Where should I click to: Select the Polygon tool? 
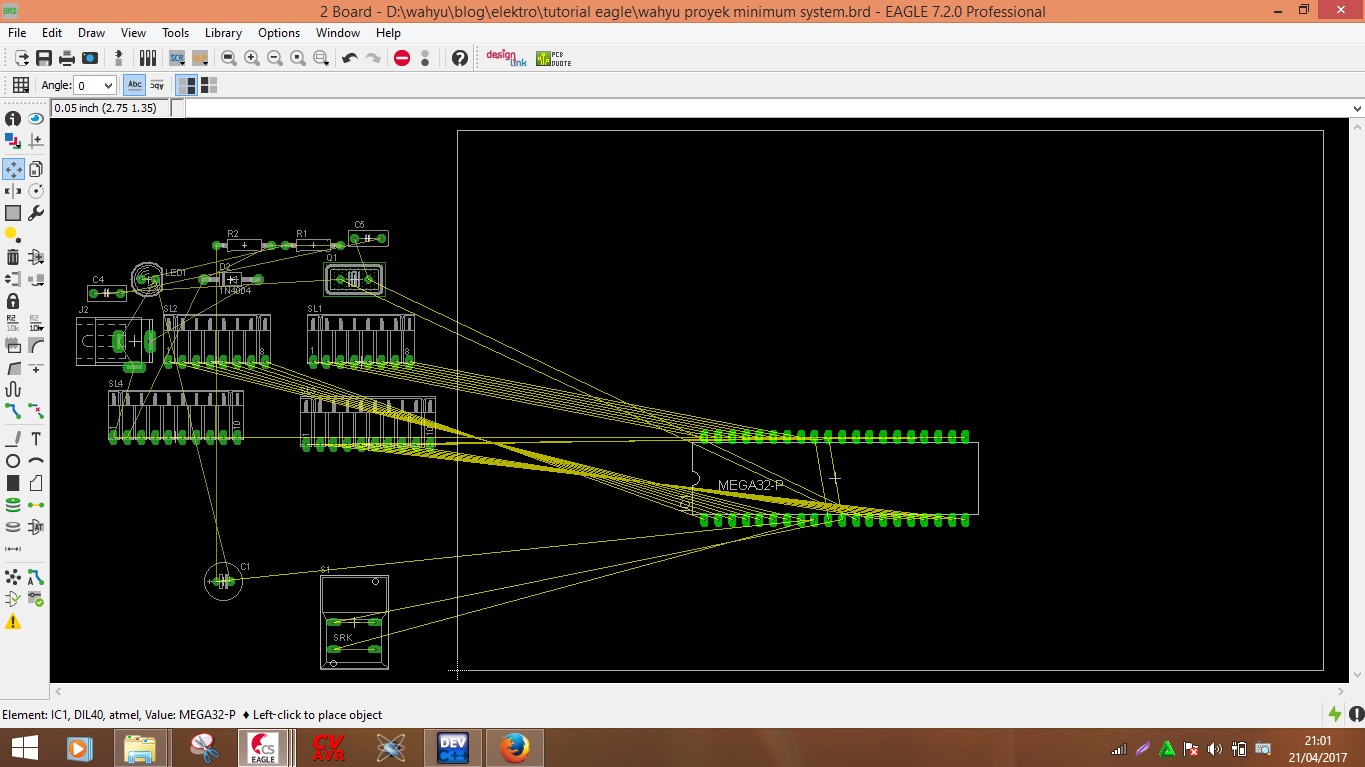tap(36, 483)
